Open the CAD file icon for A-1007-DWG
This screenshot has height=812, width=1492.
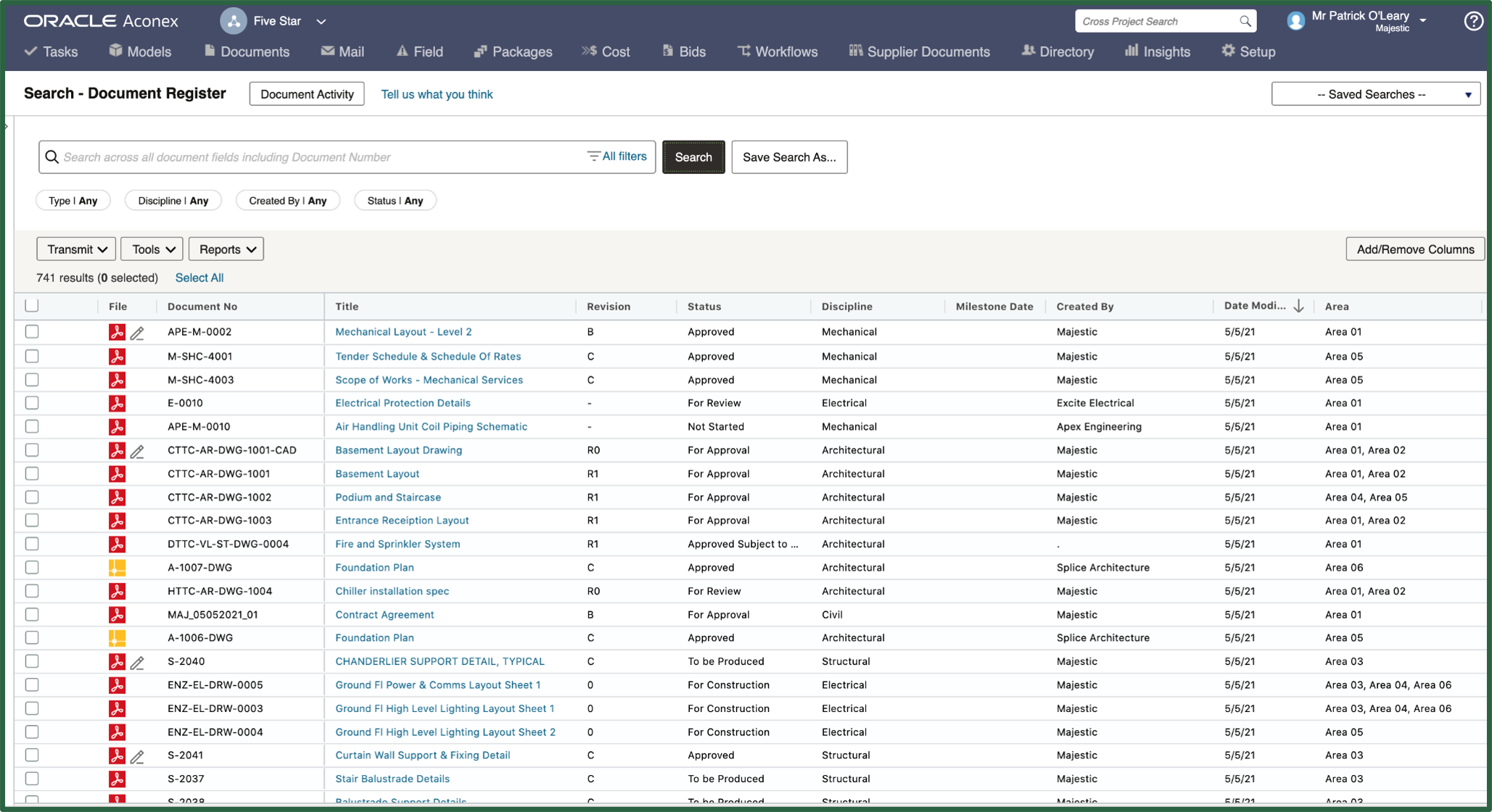(118, 567)
